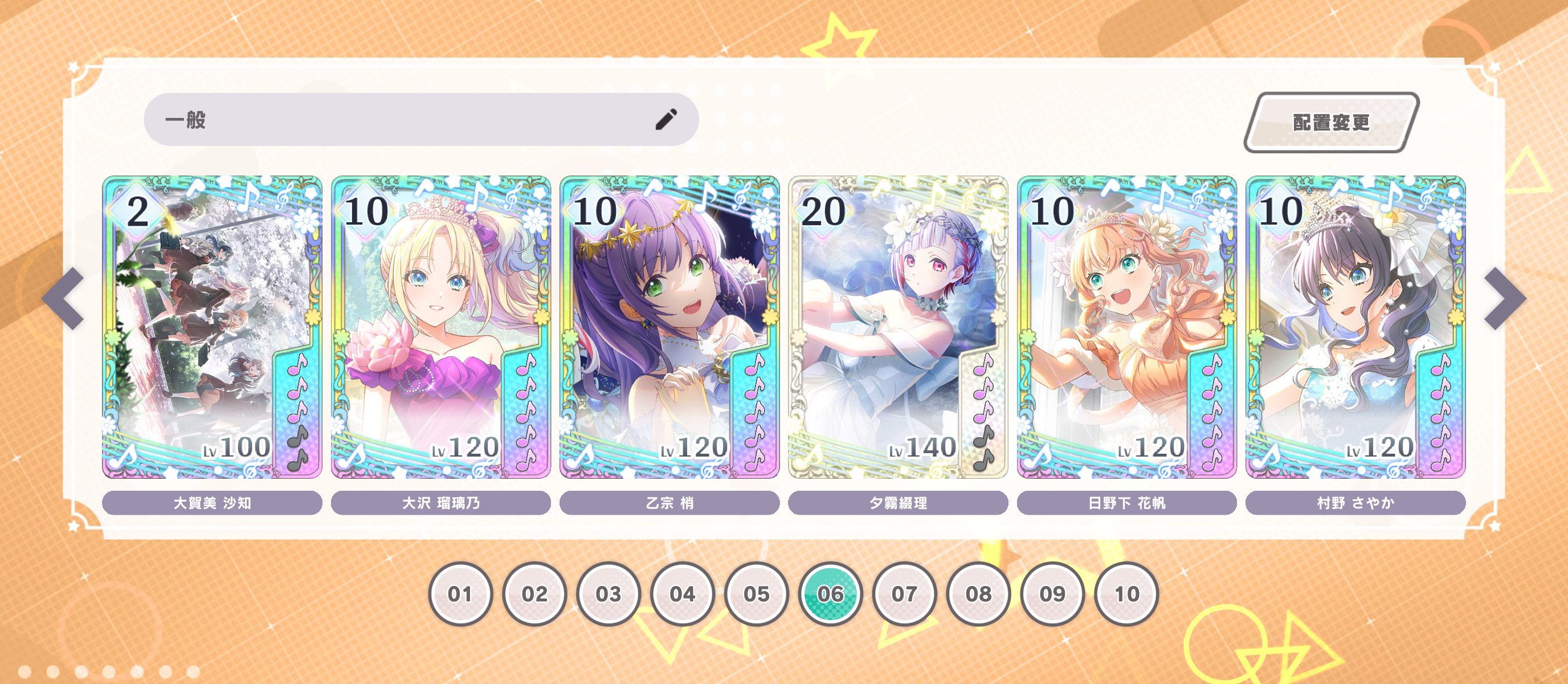Click the pencil edit icon beside 一般
Image resolution: width=1568 pixels, height=684 pixels.
pos(666,119)
